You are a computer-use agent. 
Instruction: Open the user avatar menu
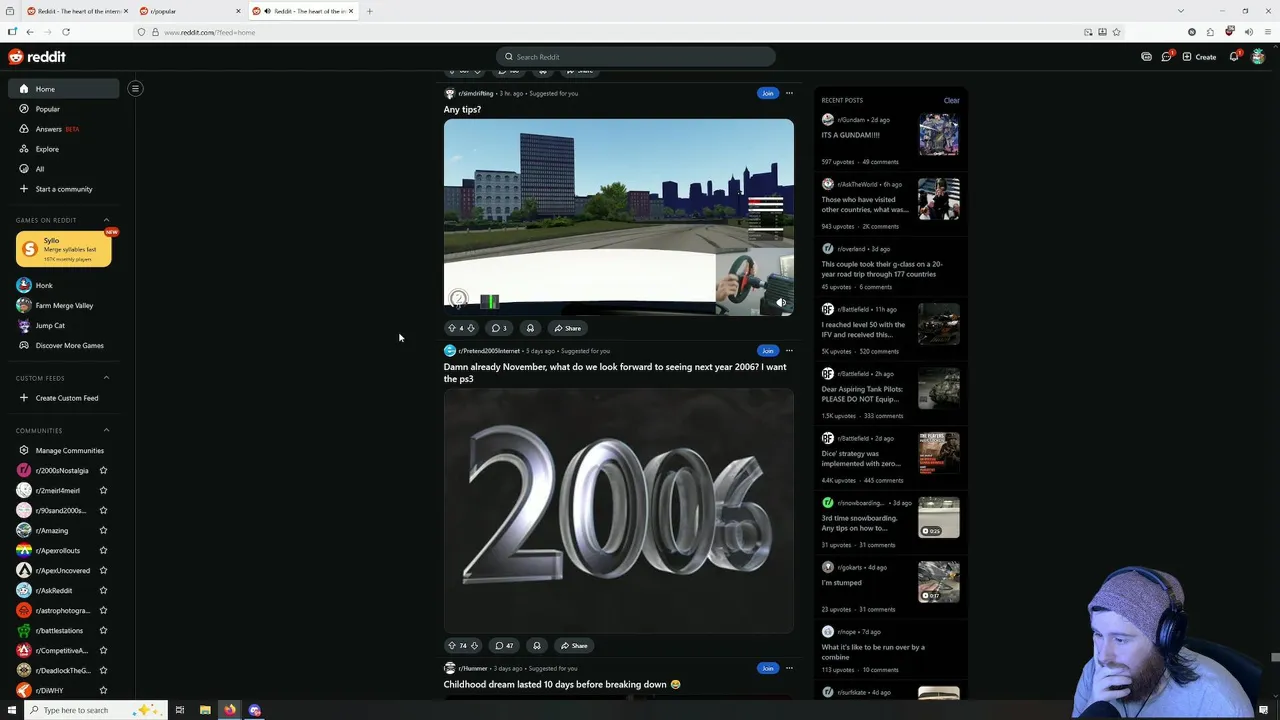[1258, 57]
